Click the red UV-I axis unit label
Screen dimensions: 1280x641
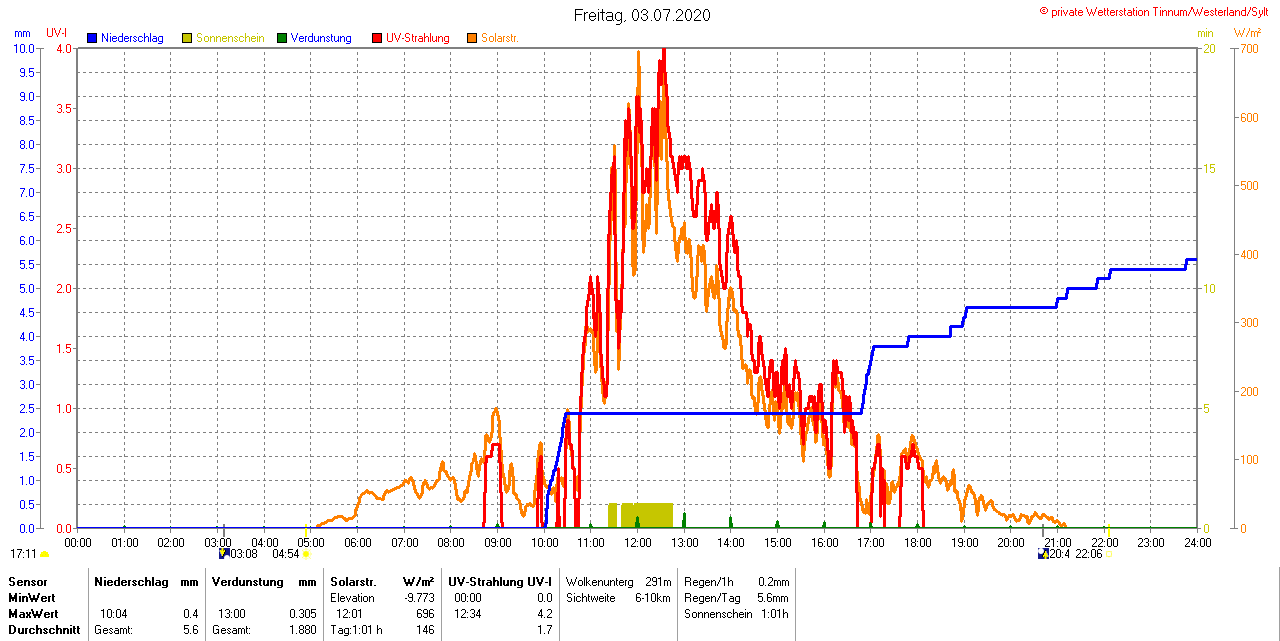pyautogui.click(x=57, y=33)
